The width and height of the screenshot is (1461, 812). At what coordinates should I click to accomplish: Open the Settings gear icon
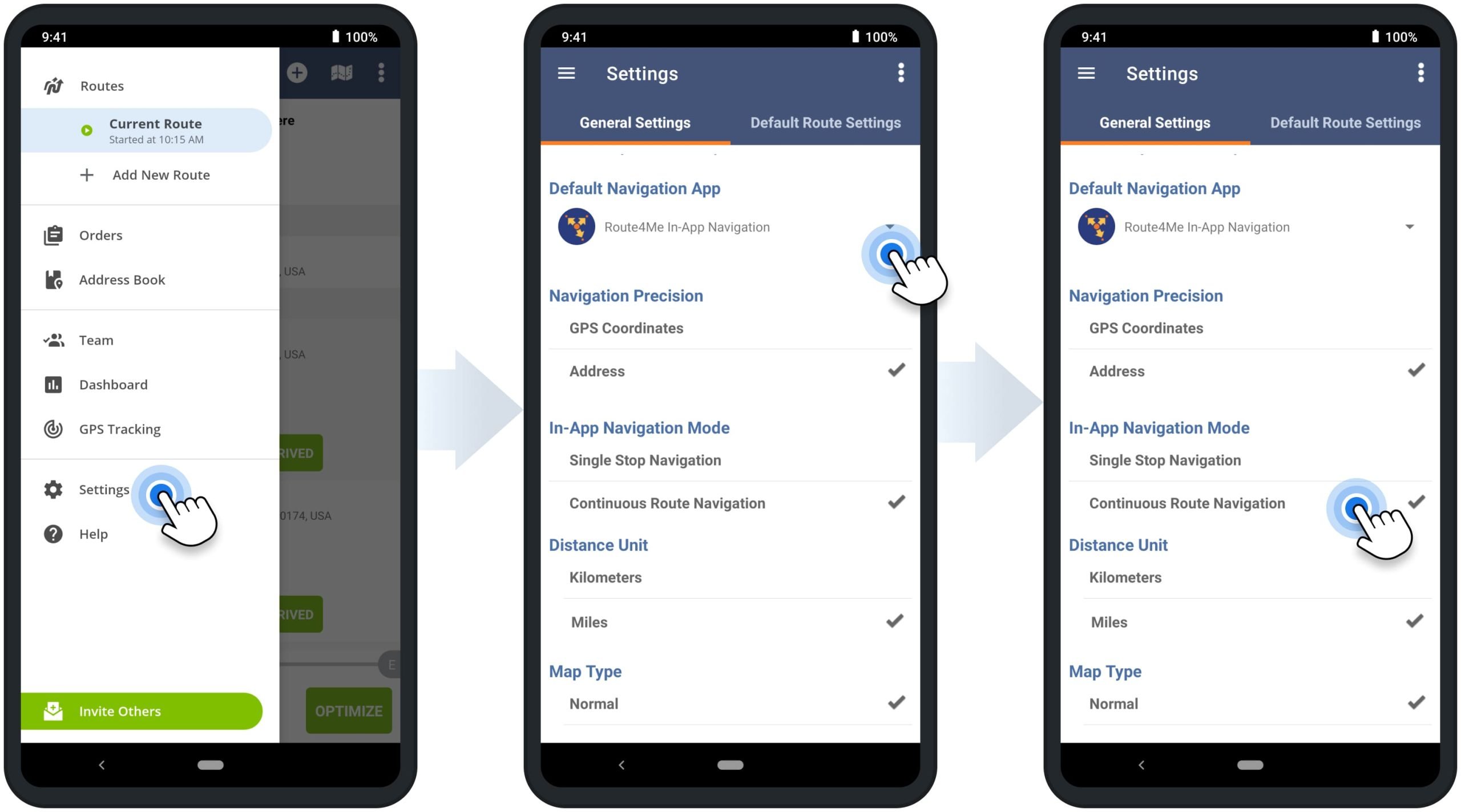56,489
